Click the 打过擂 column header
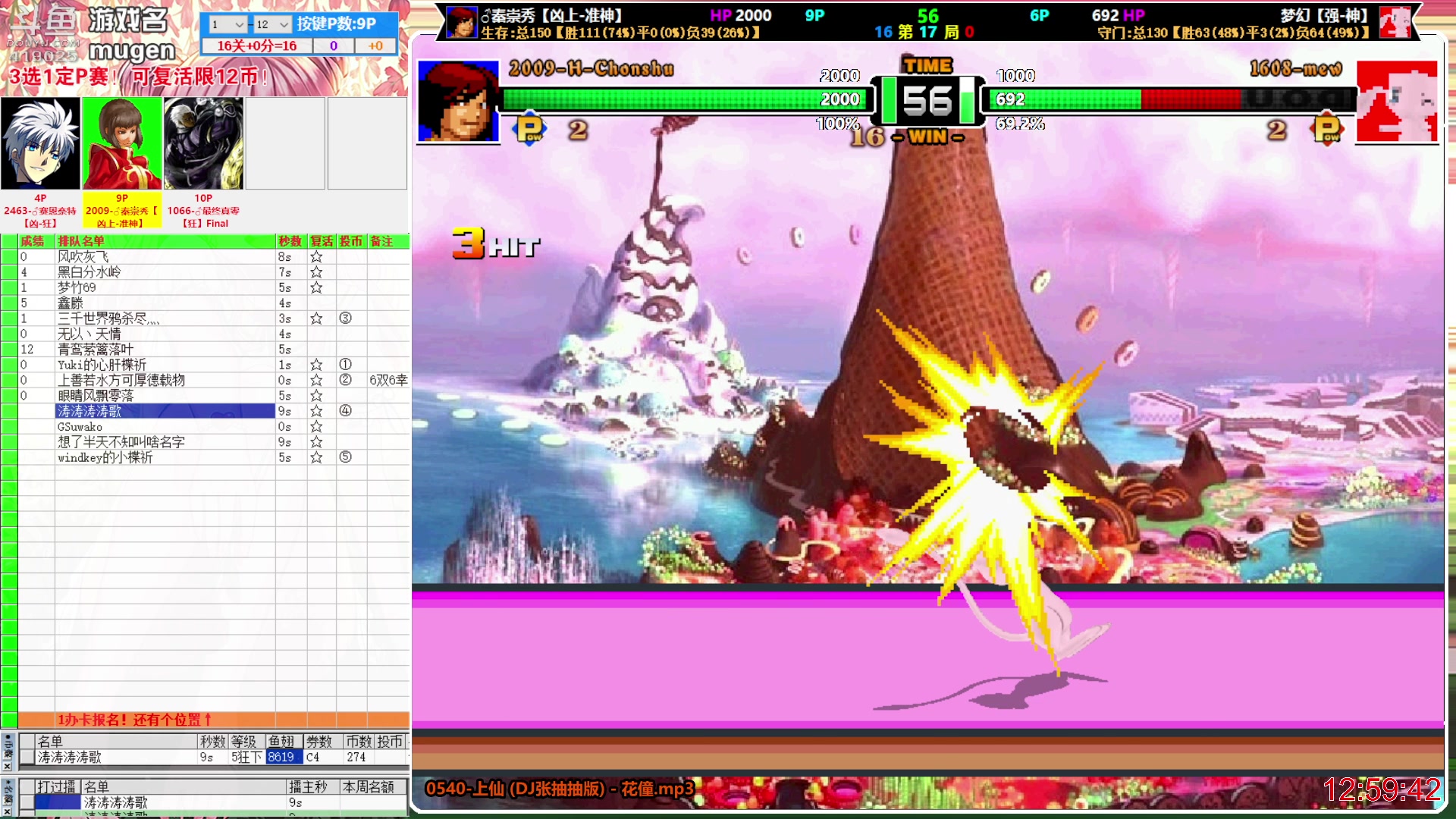The height and width of the screenshot is (819, 1456). tap(57, 787)
